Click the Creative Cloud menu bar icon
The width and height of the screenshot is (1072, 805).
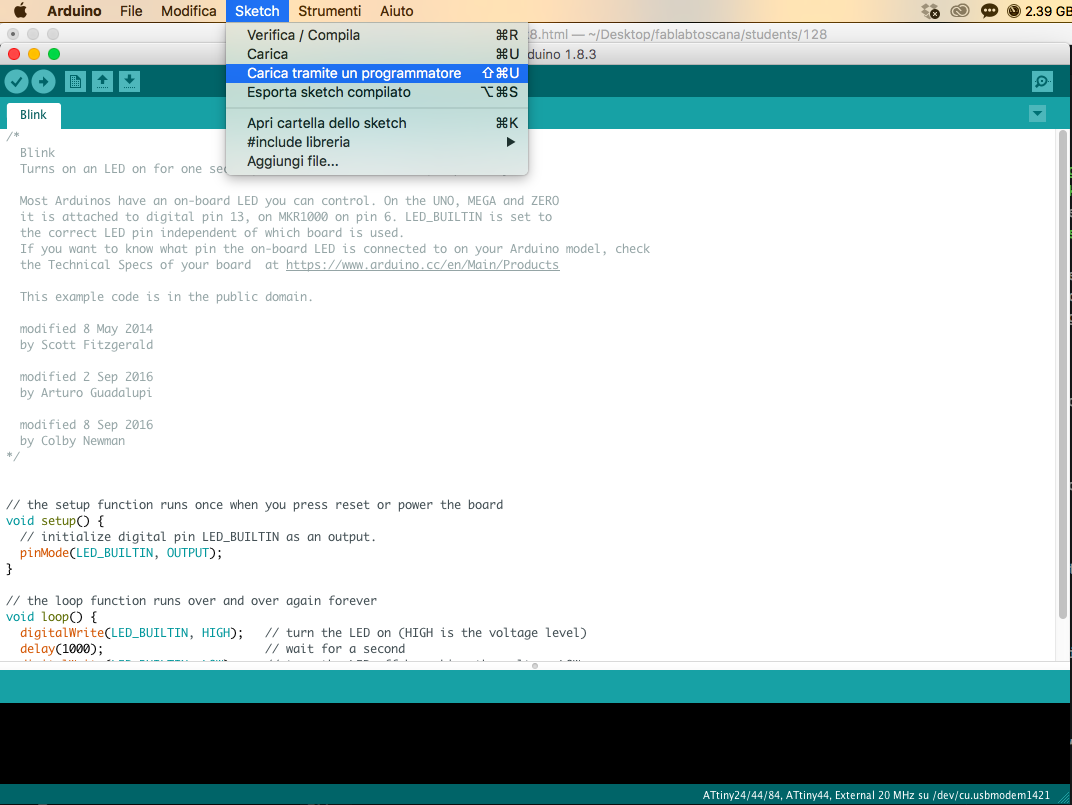(960, 11)
